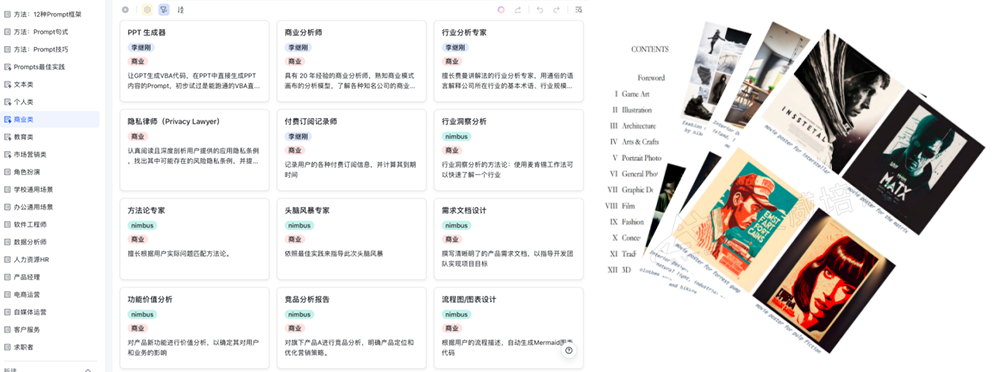Click Game Art in the CONTENTS list

(x=635, y=94)
